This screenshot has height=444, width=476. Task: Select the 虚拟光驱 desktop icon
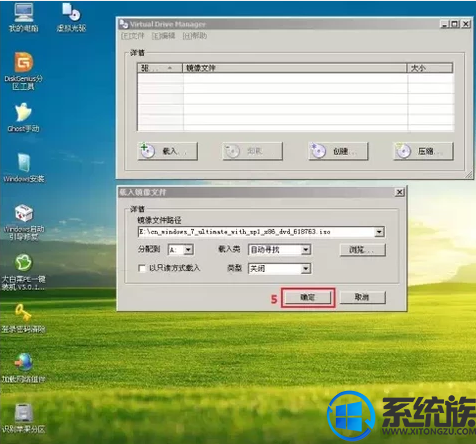click(x=71, y=12)
